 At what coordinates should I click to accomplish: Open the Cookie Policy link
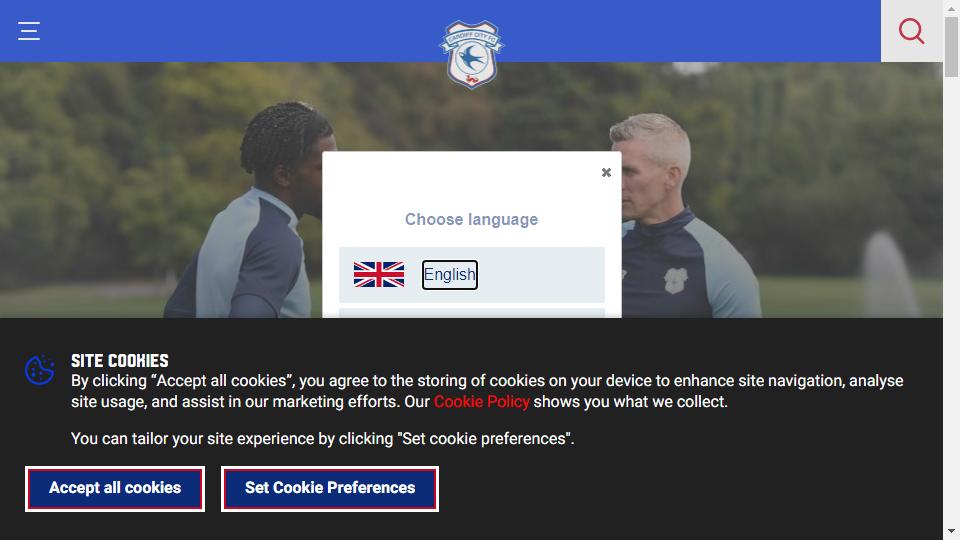pos(482,402)
